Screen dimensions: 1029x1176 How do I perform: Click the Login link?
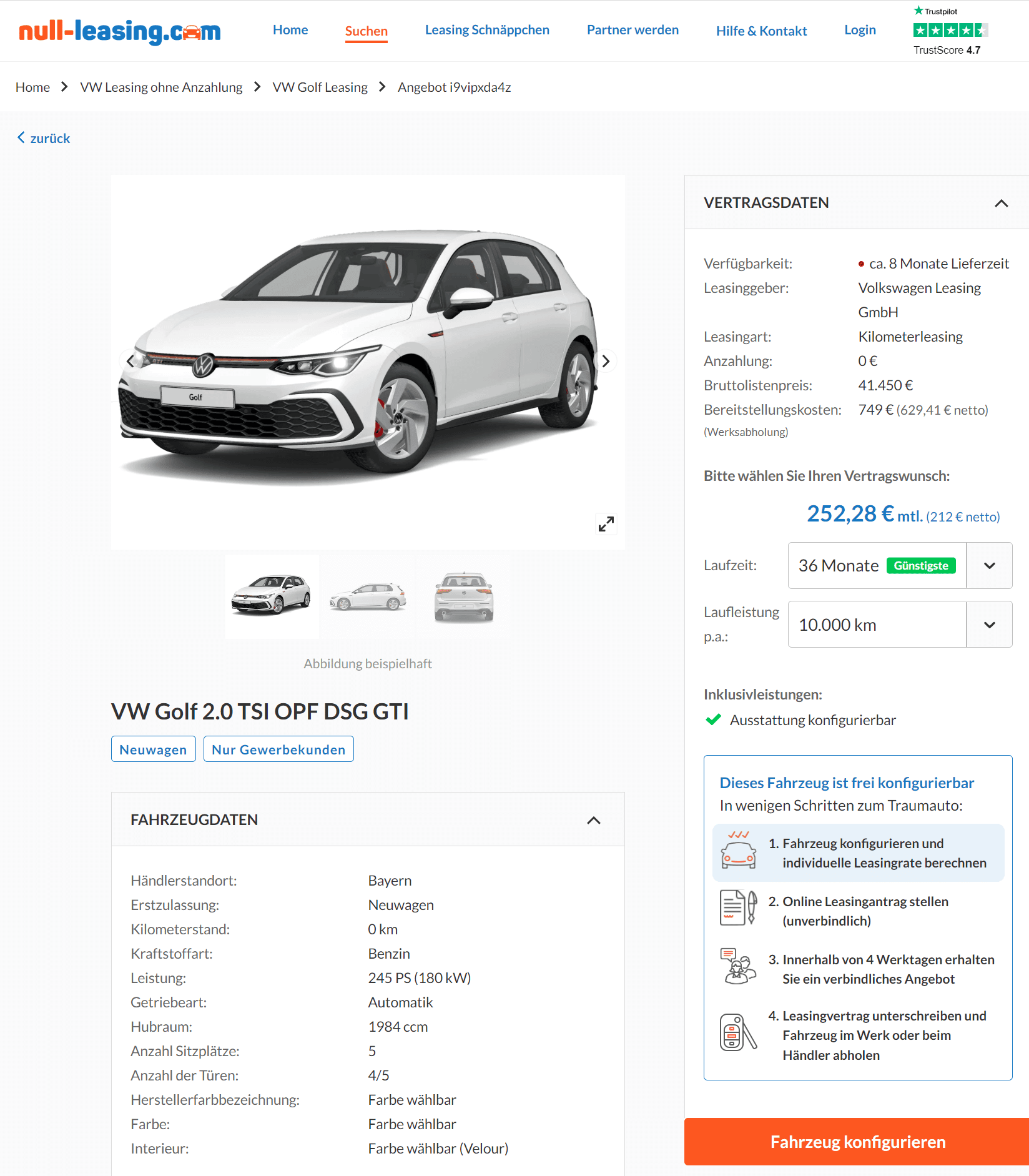(x=860, y=30)
